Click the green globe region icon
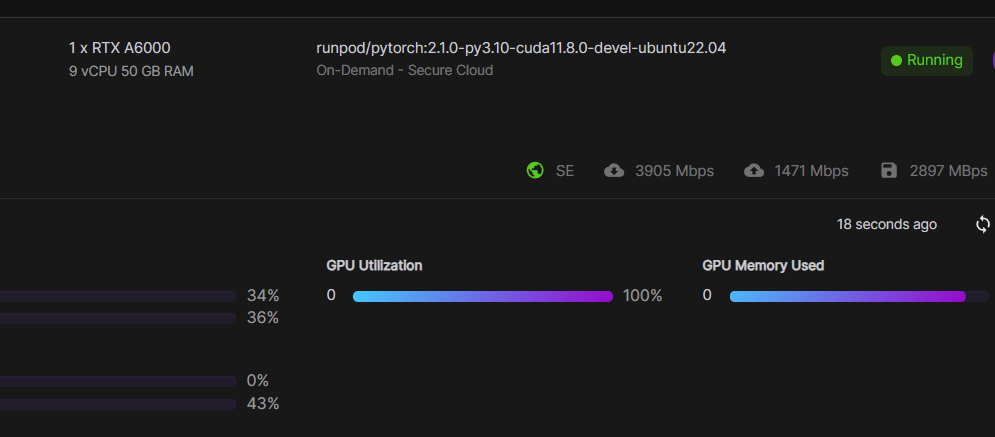 pyautogui.click(x=535, y=170)
